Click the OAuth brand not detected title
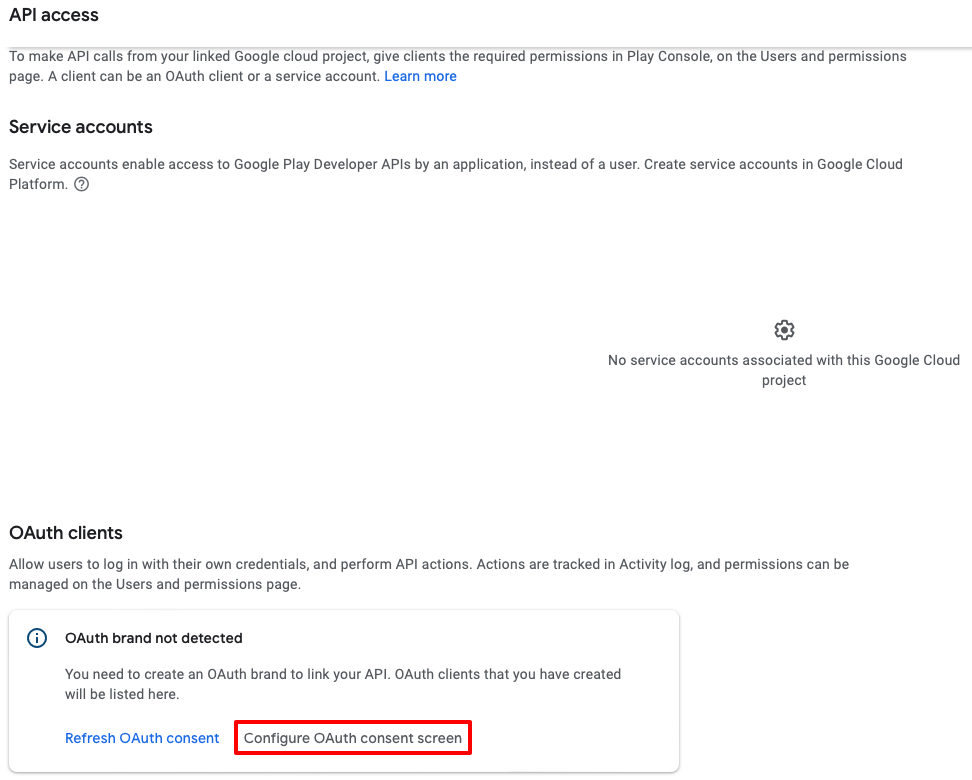 click(154, 637)
